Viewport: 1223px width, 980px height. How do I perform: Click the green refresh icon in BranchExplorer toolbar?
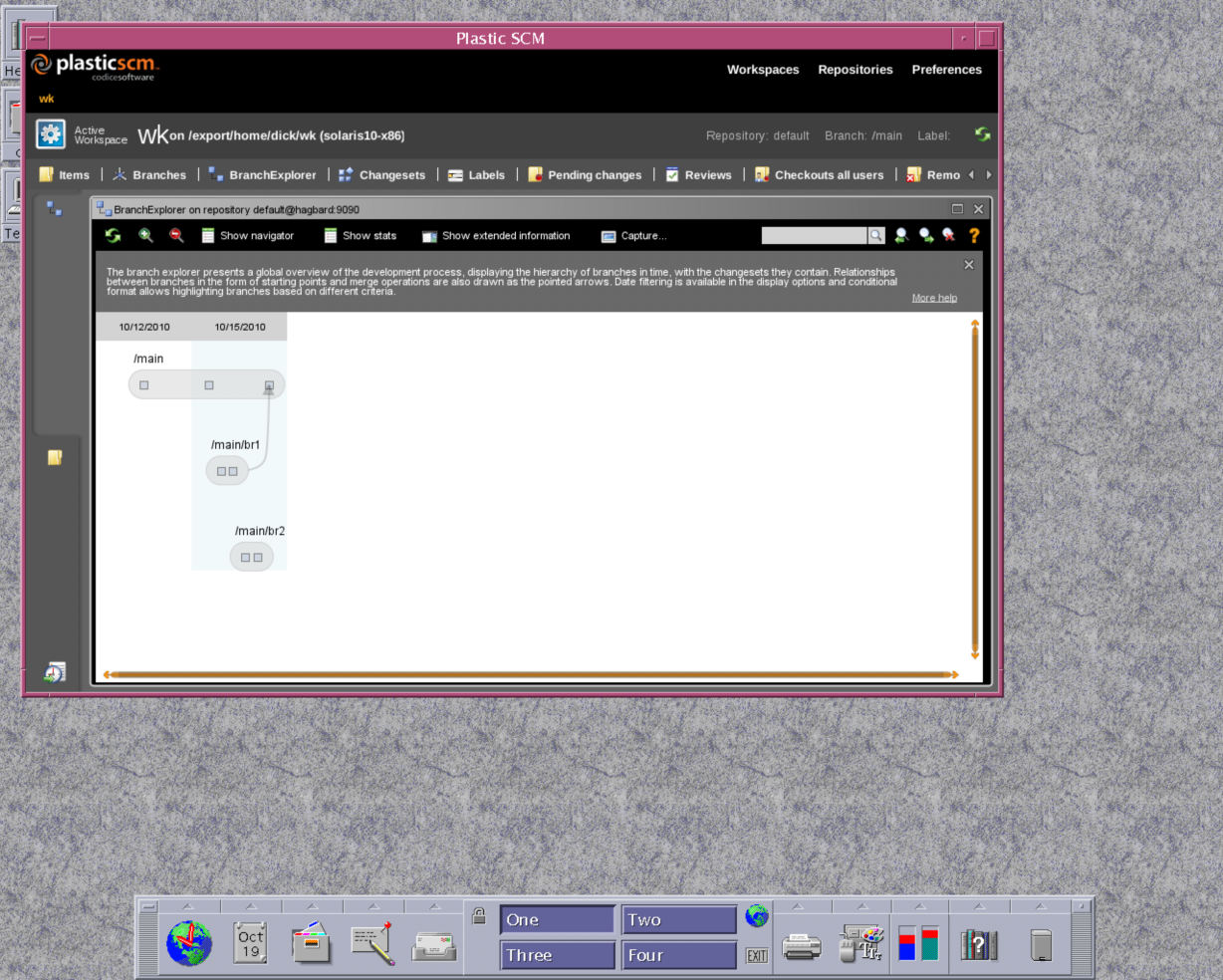click(x=113, y=235)
